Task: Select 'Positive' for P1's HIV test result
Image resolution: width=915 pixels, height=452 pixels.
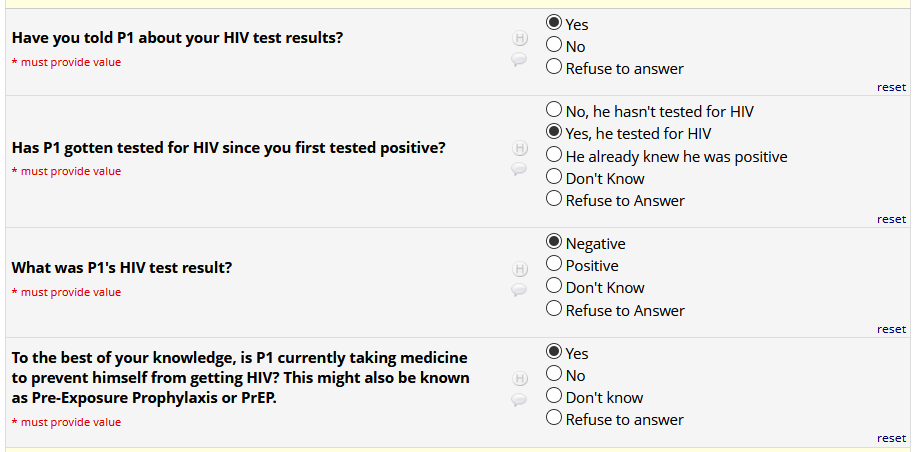Action: click(x=554, y=265)
